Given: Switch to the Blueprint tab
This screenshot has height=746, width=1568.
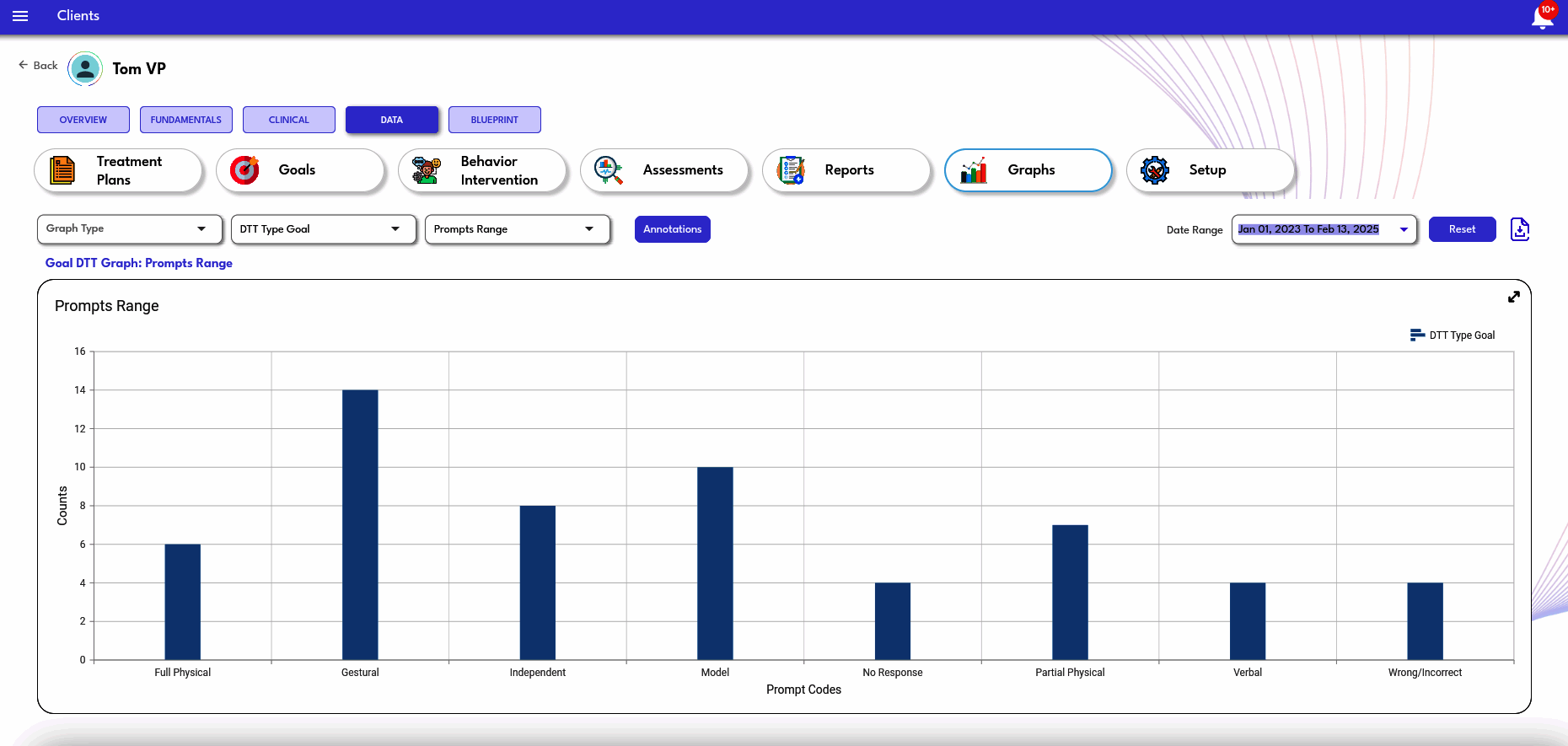Looking at the screenshot, I should [495, 120].
